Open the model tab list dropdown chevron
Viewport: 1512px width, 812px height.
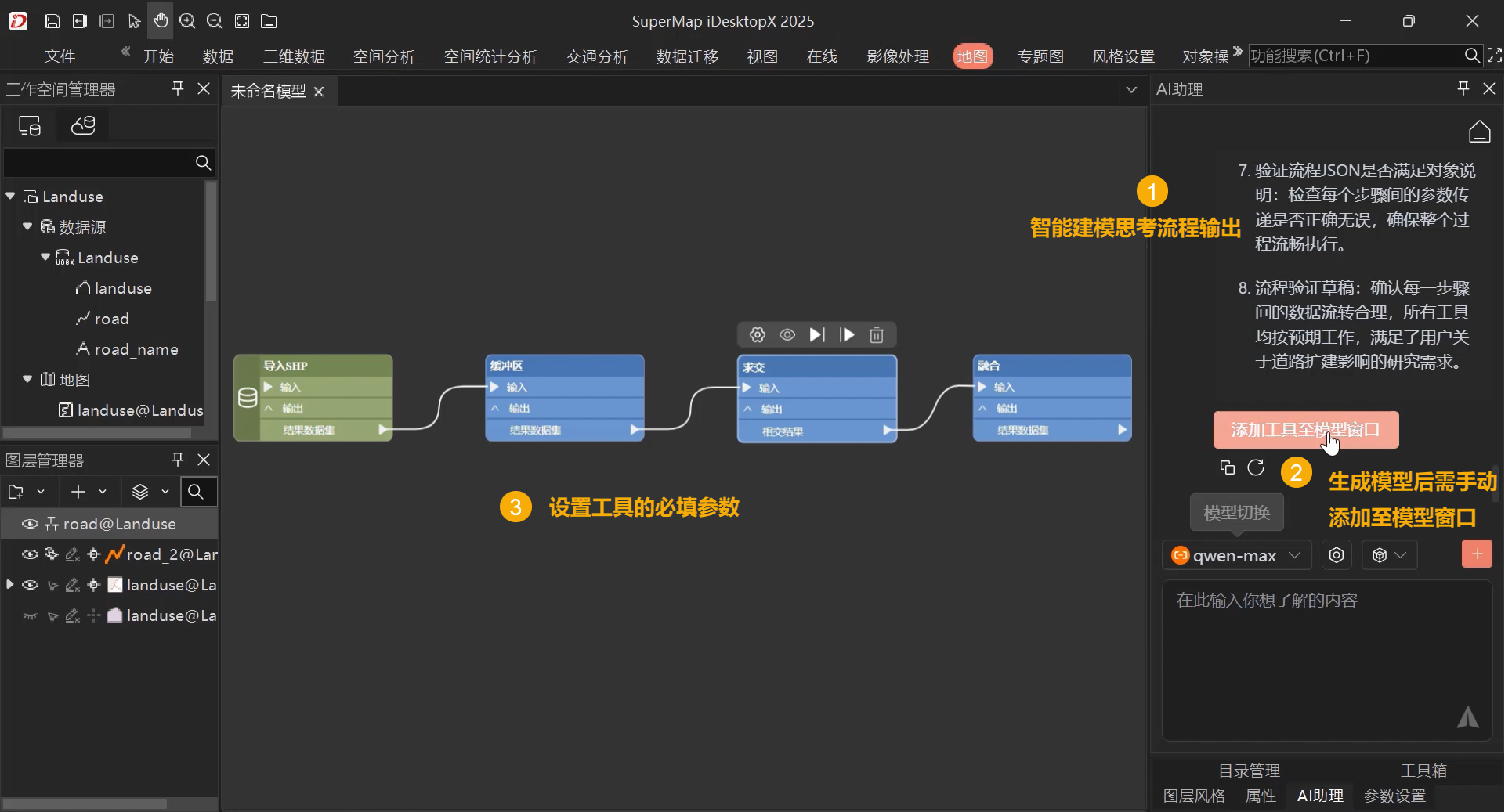1131,90
